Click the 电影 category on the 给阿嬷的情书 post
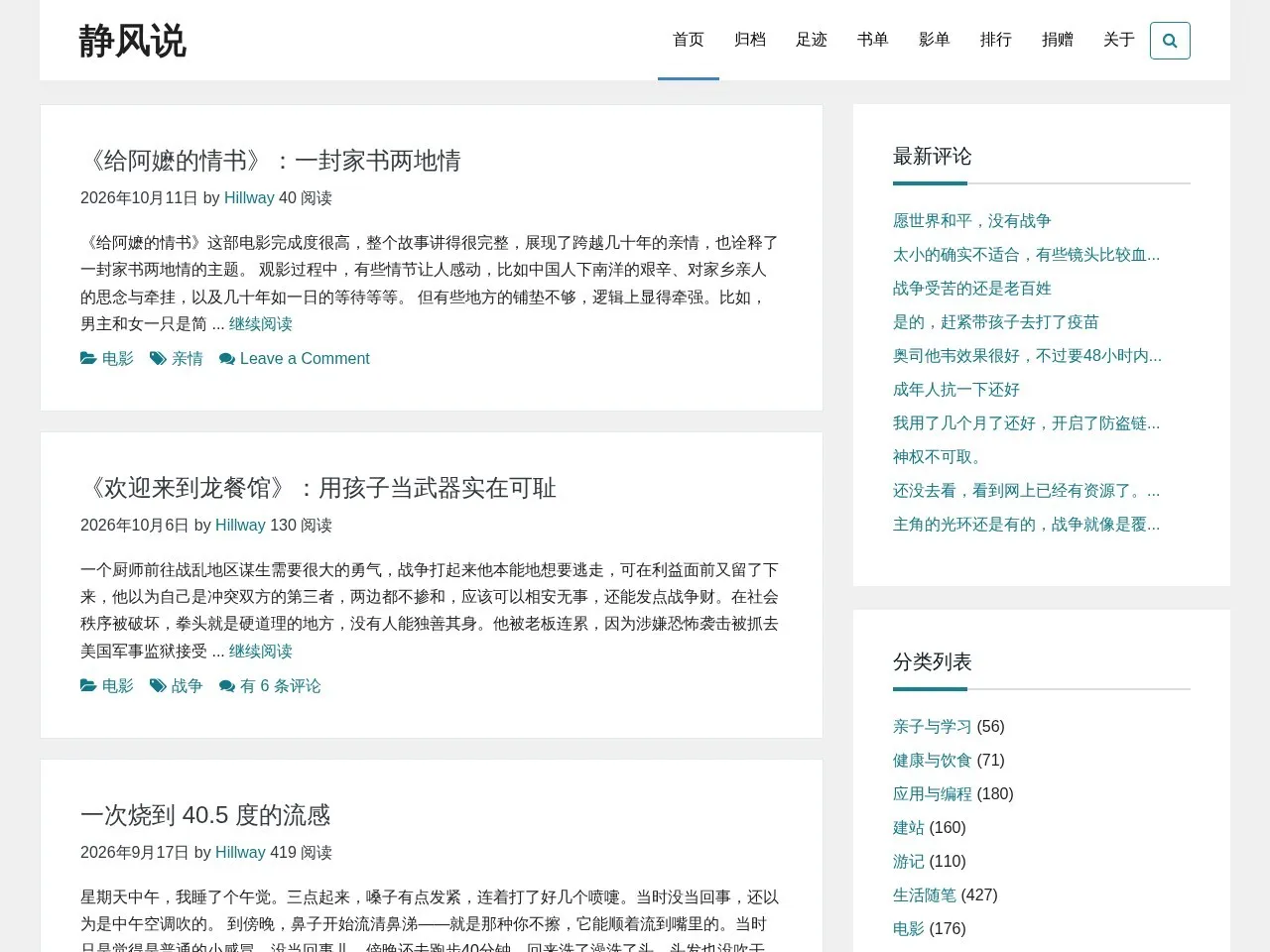This screenshot has height=952, width=1270. [x=118, y=359]
